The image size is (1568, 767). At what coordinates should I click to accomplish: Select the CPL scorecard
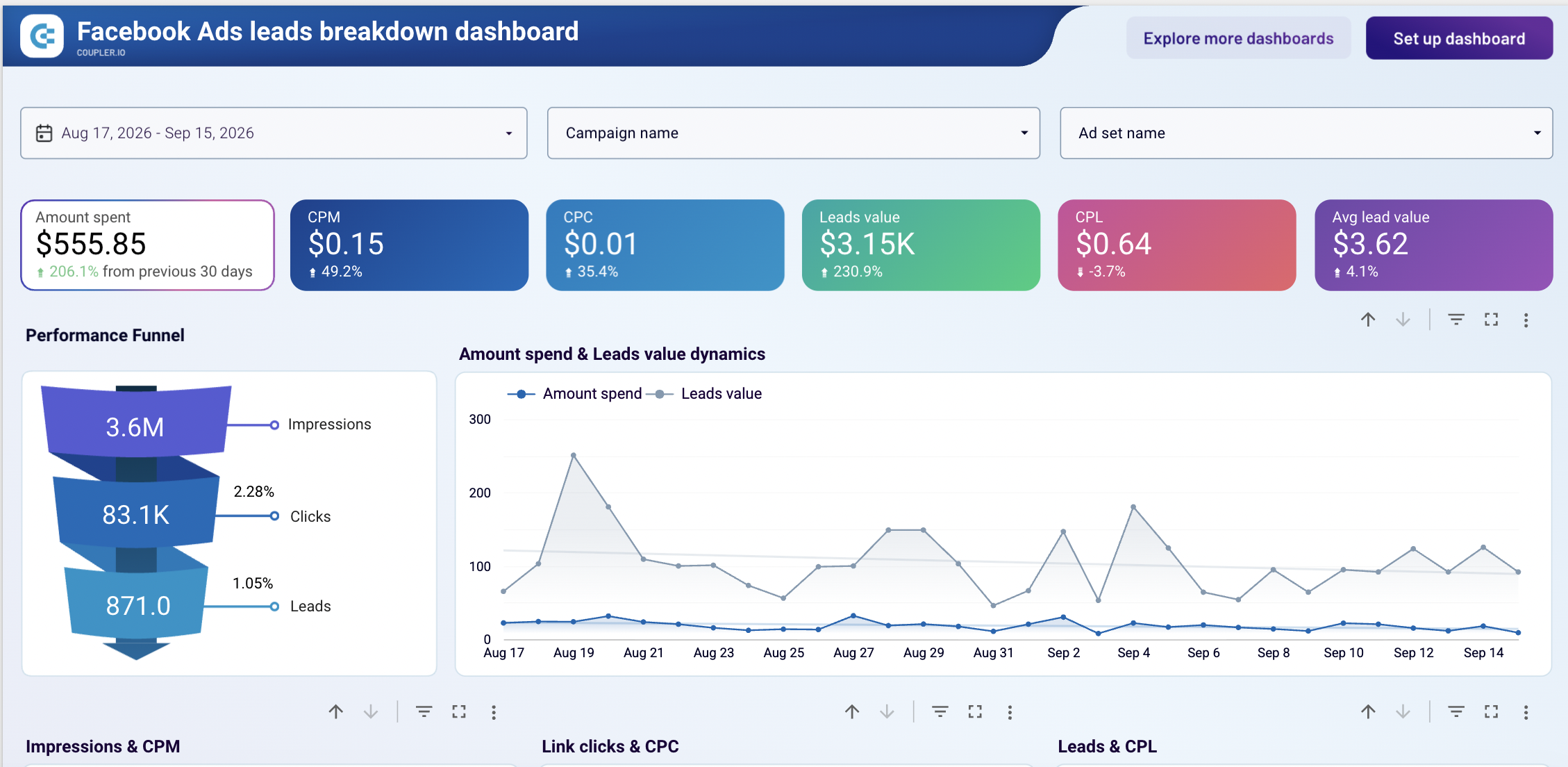pyautogui.click(x=1177, y=245)
